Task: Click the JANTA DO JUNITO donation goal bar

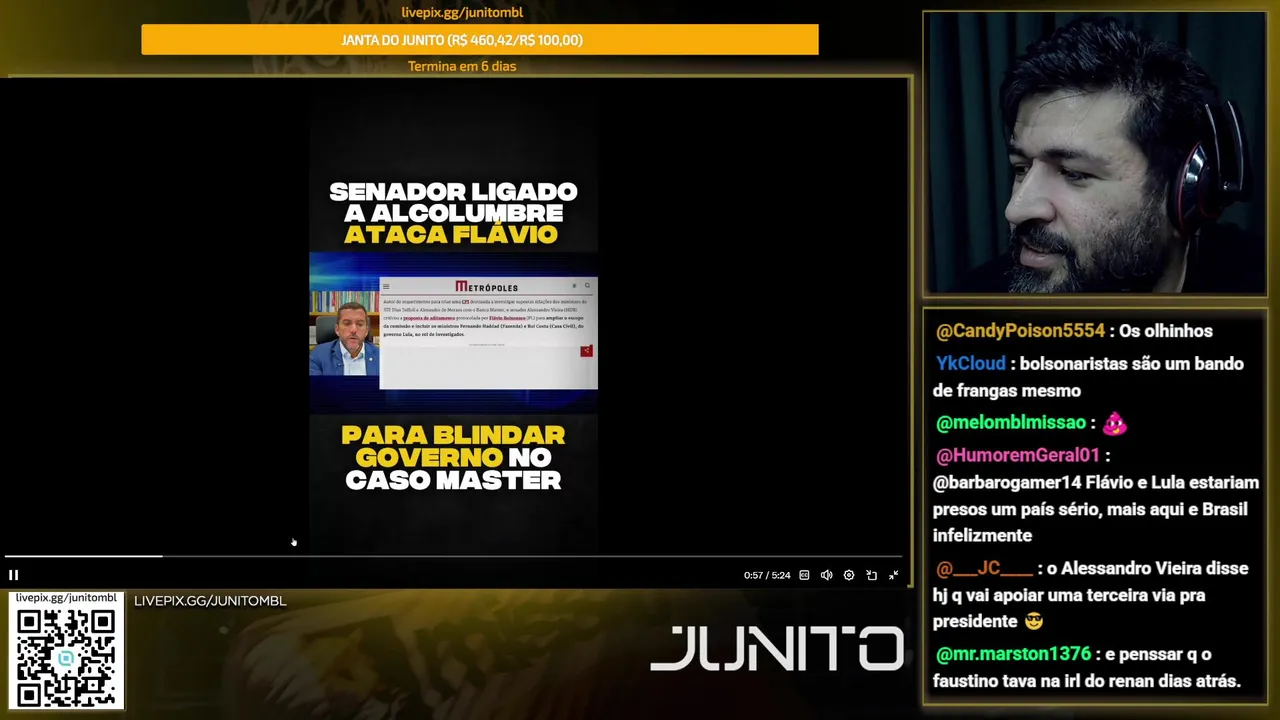Action: [480, 40]
